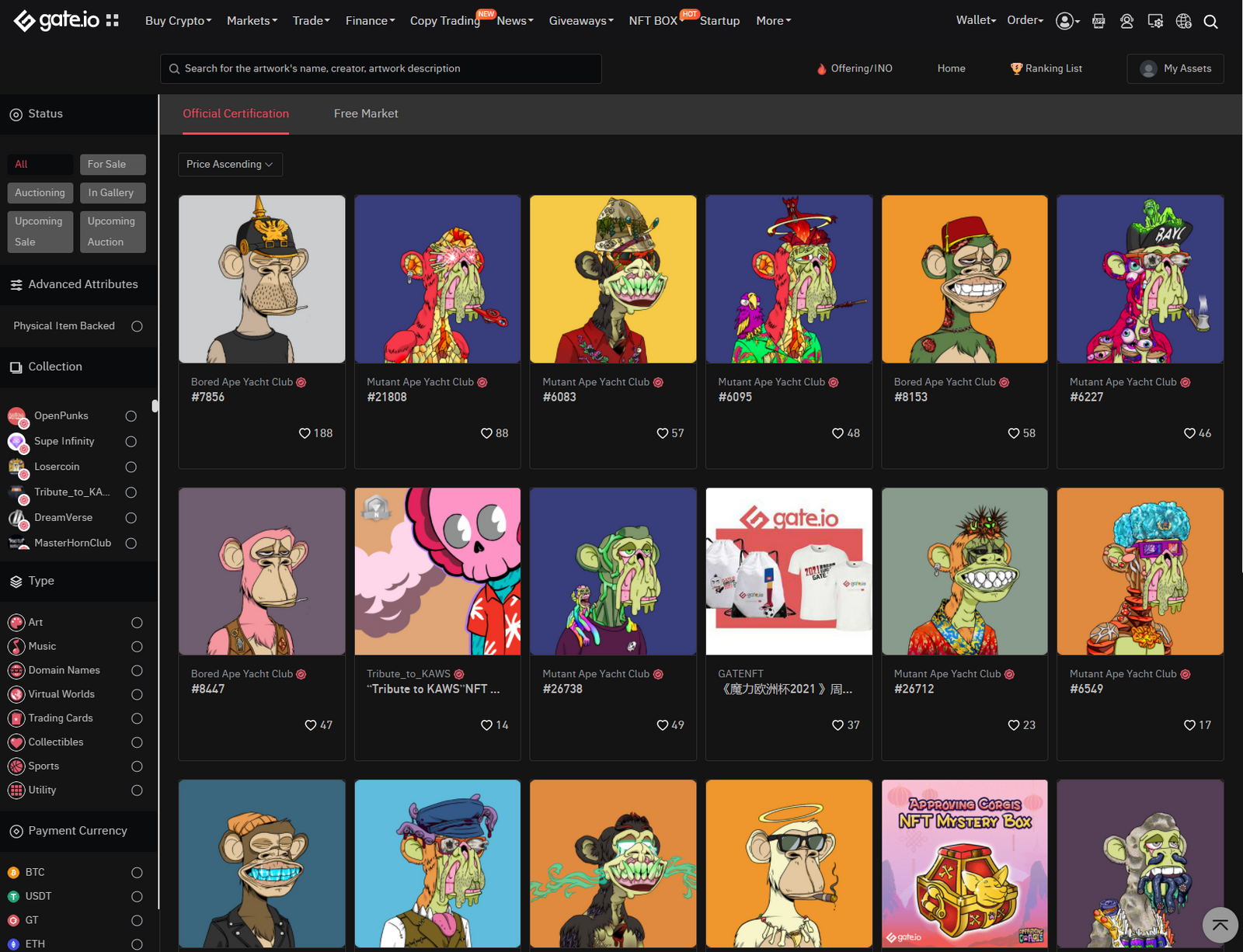Filter by For Sale status
This screenshot has height=952, width=1243.
tap(113, 165)
